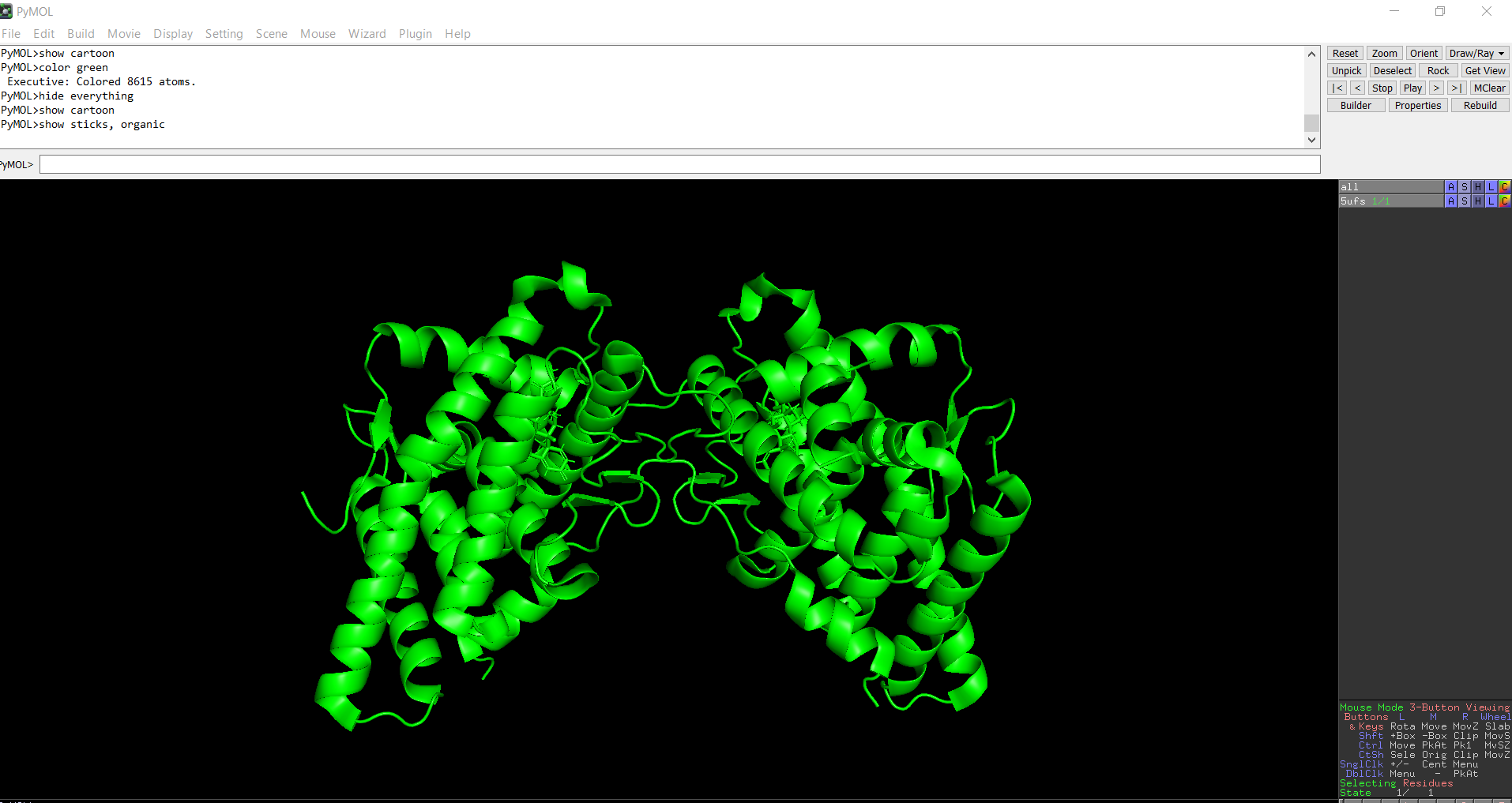Click the Zoom button
This screenshot has width=1512, height=803.
(x=1385, y=54)
